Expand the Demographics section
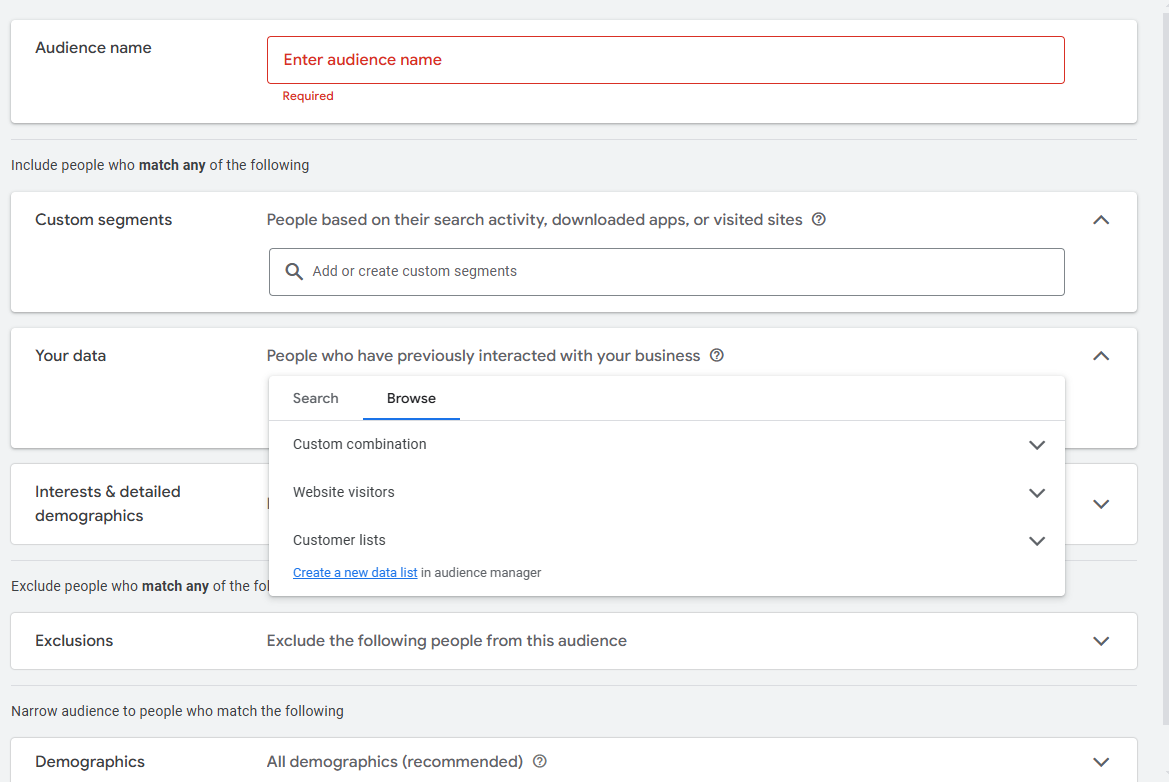The height and width of the screenshot is (782, 1169). click(x=1101, y=761)
